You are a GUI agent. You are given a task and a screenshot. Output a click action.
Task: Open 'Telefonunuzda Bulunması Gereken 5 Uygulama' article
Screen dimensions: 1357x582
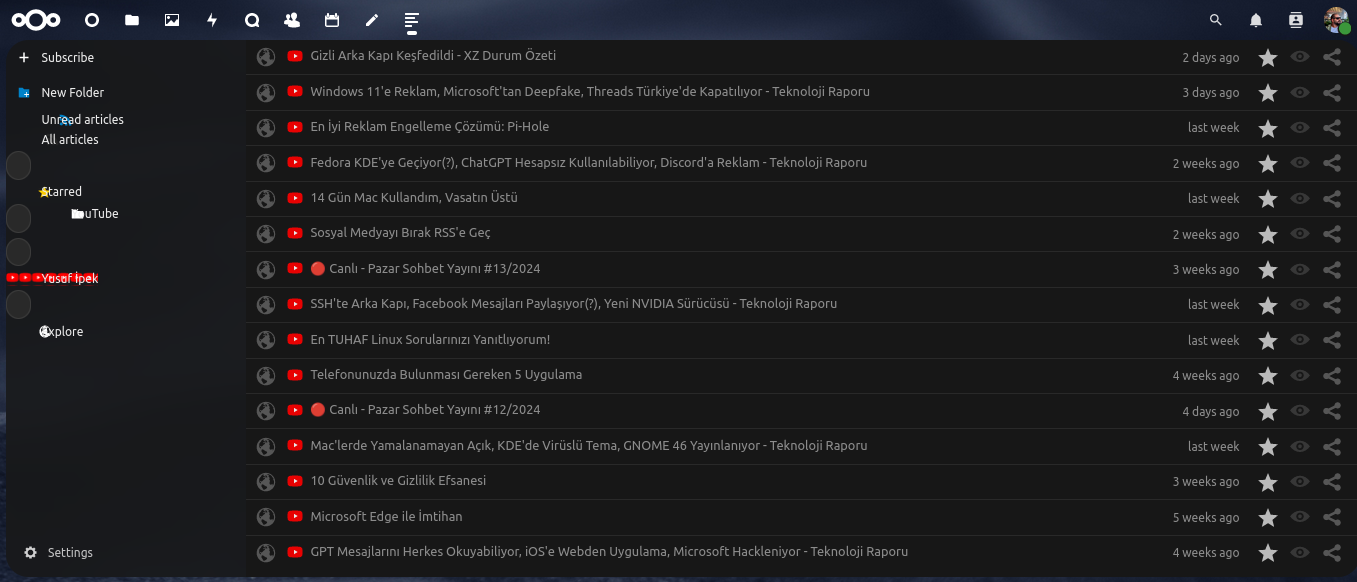446,375
